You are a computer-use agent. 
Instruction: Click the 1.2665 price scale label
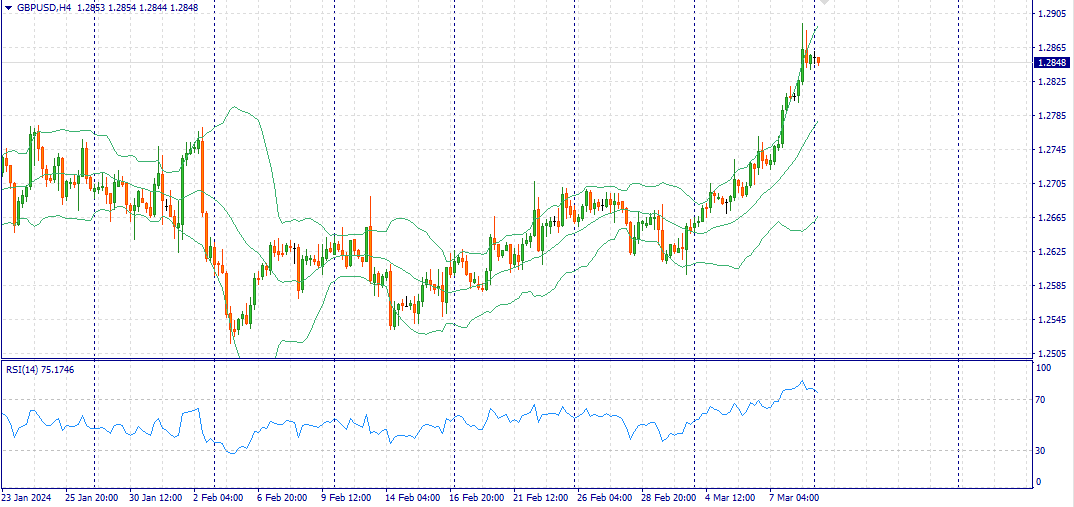(x=1051, y=218)
